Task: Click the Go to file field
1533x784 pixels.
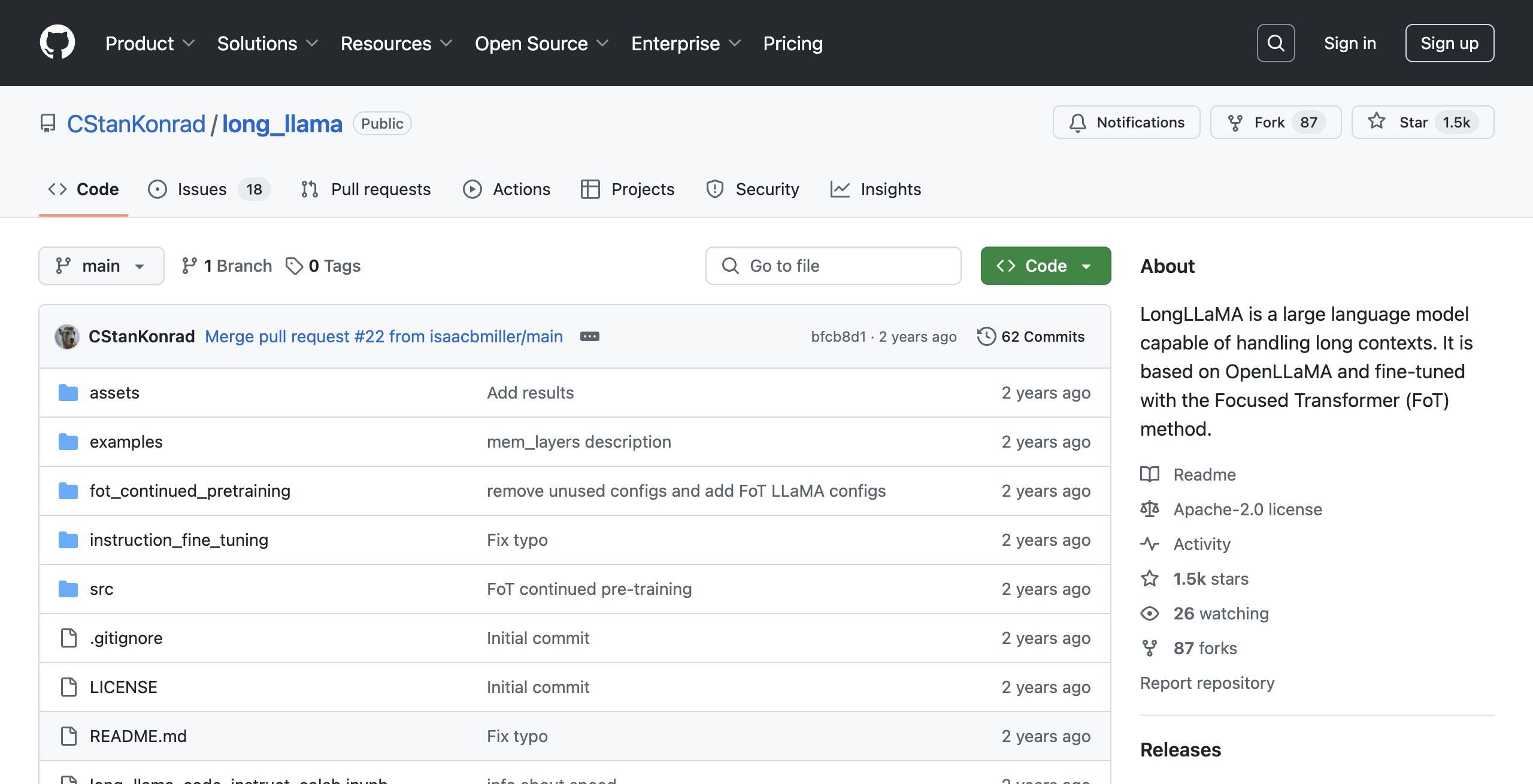Action: (x=833, y=266)
